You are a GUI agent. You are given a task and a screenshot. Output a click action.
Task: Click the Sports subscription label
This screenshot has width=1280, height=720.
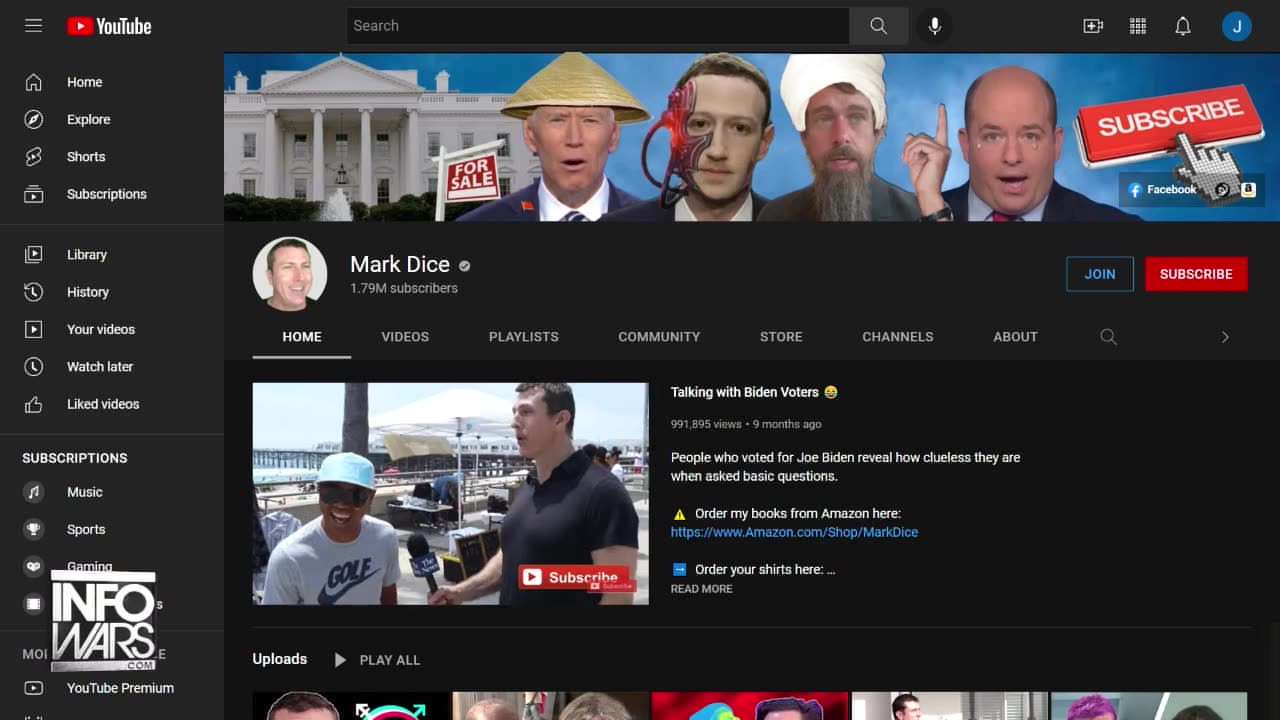tap(86, 529)
